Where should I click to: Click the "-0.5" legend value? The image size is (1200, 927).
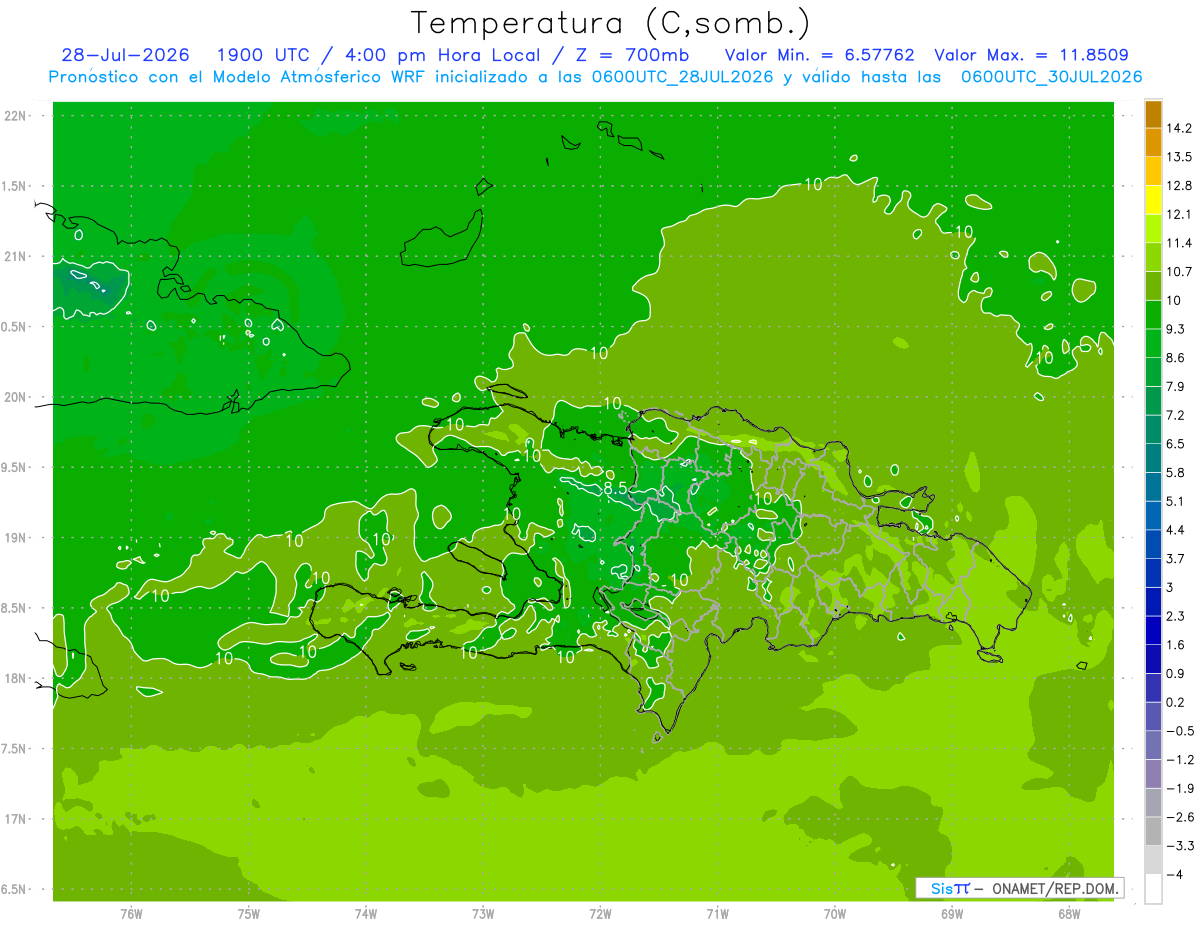[1179, 731]
